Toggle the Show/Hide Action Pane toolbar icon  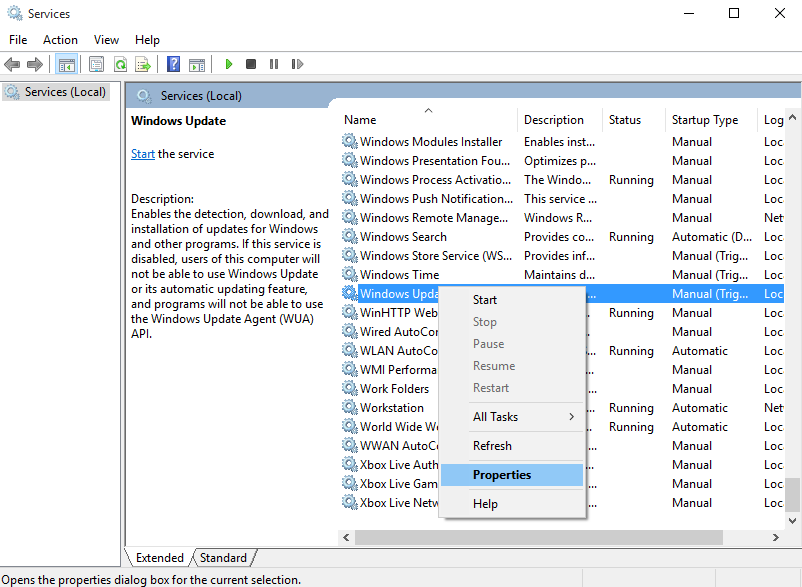[x=197, y=64]
